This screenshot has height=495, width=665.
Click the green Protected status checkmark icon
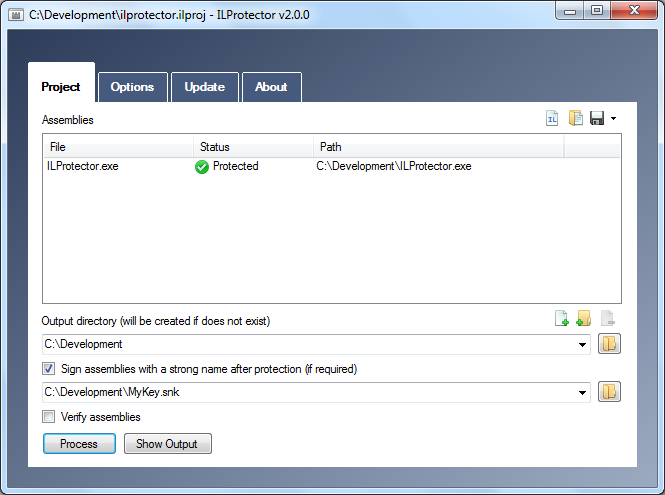coord(202,167)
